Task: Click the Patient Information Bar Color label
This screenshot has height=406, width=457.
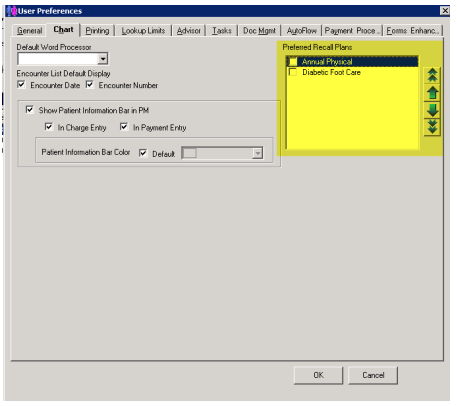Action: (86, 152)
